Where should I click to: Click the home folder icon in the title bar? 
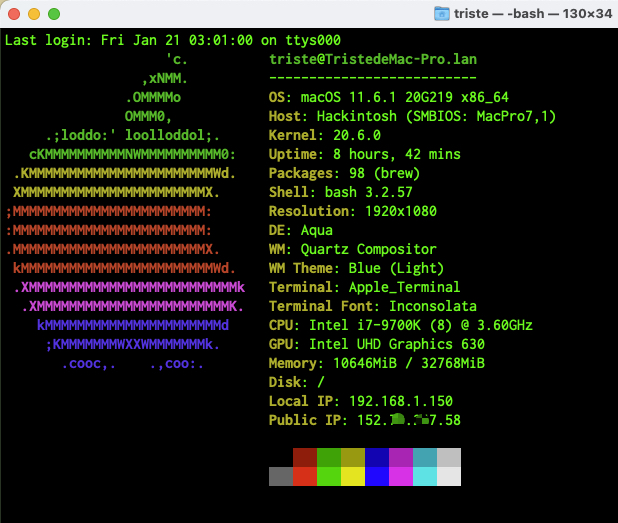point(441,14)
